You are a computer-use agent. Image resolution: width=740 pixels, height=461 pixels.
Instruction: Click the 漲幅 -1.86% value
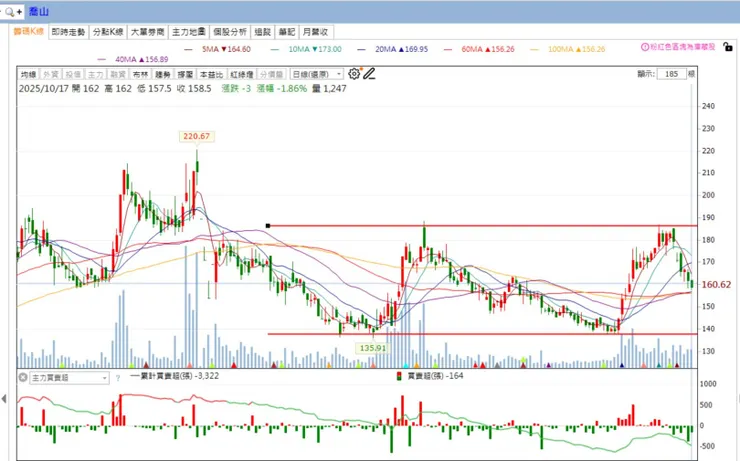(282, 89)
